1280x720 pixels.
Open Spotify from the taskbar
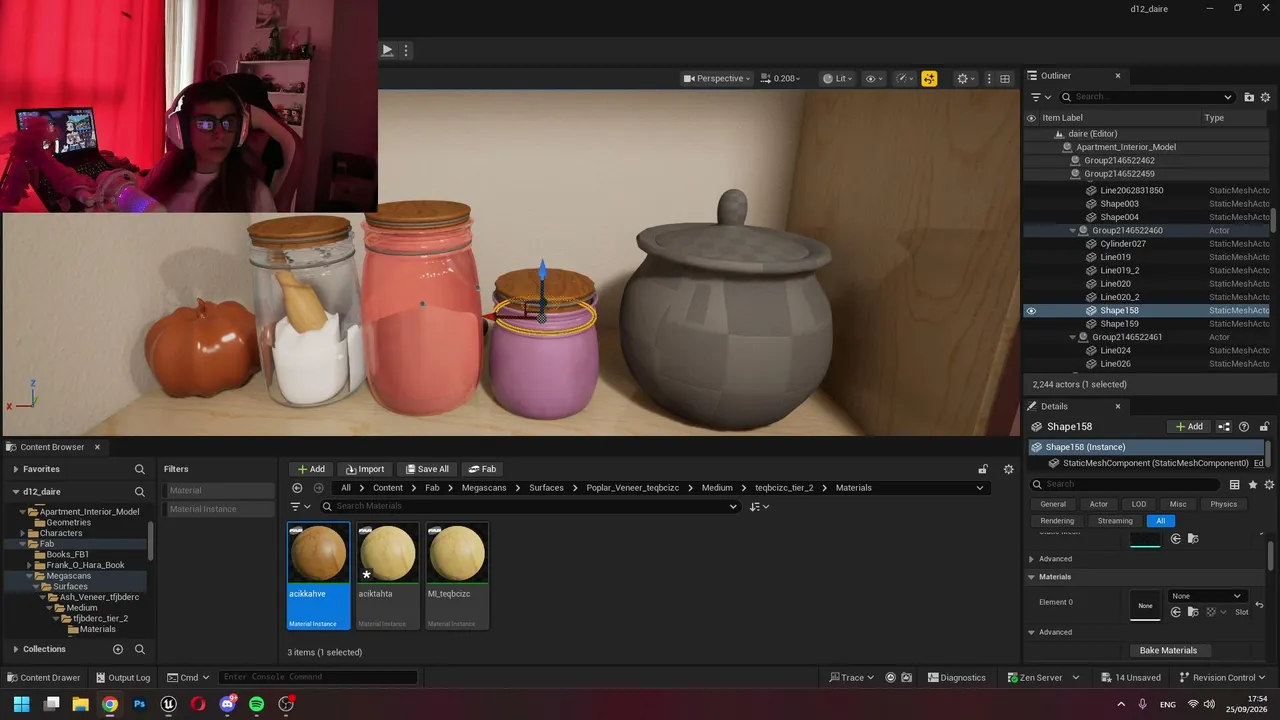(x=256, y=704)
